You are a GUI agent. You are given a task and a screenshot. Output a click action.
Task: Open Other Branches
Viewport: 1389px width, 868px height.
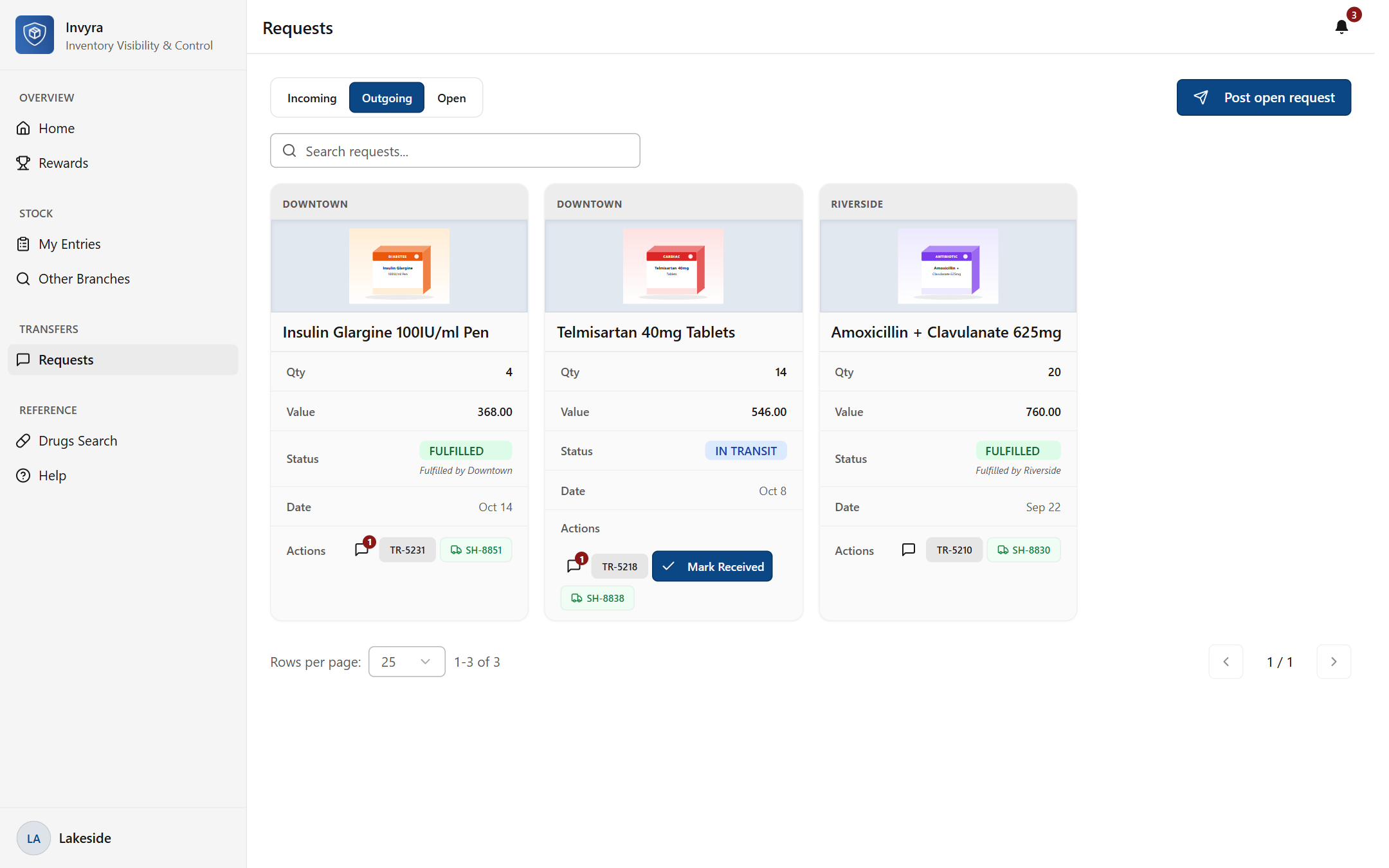tap(123, 279)
